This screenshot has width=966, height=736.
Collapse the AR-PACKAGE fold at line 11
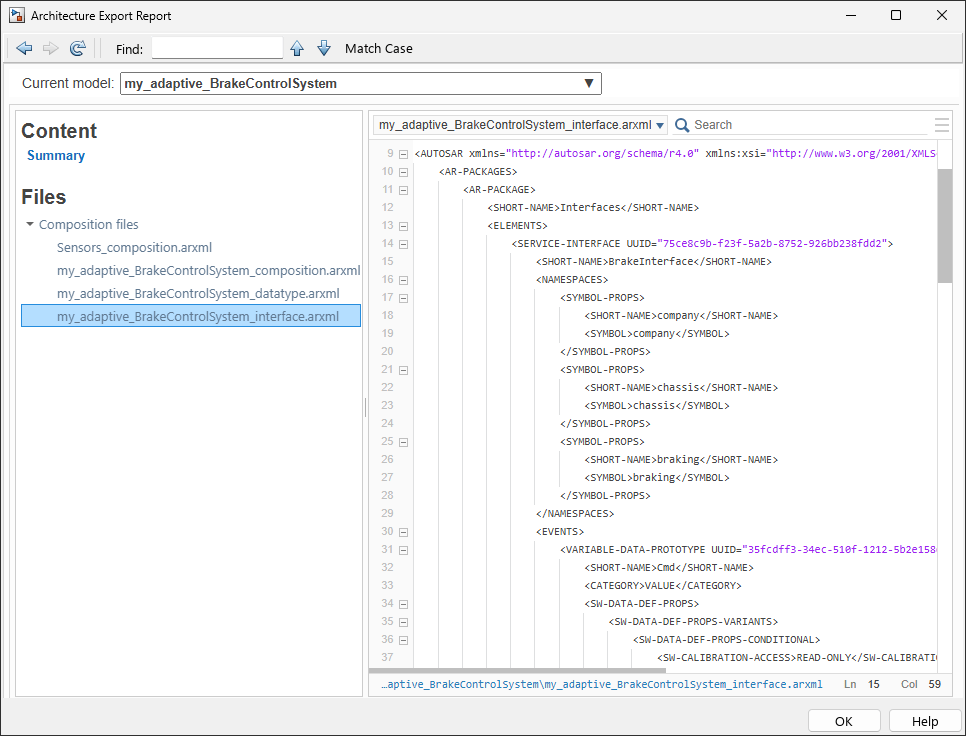[x=404, y=190]
